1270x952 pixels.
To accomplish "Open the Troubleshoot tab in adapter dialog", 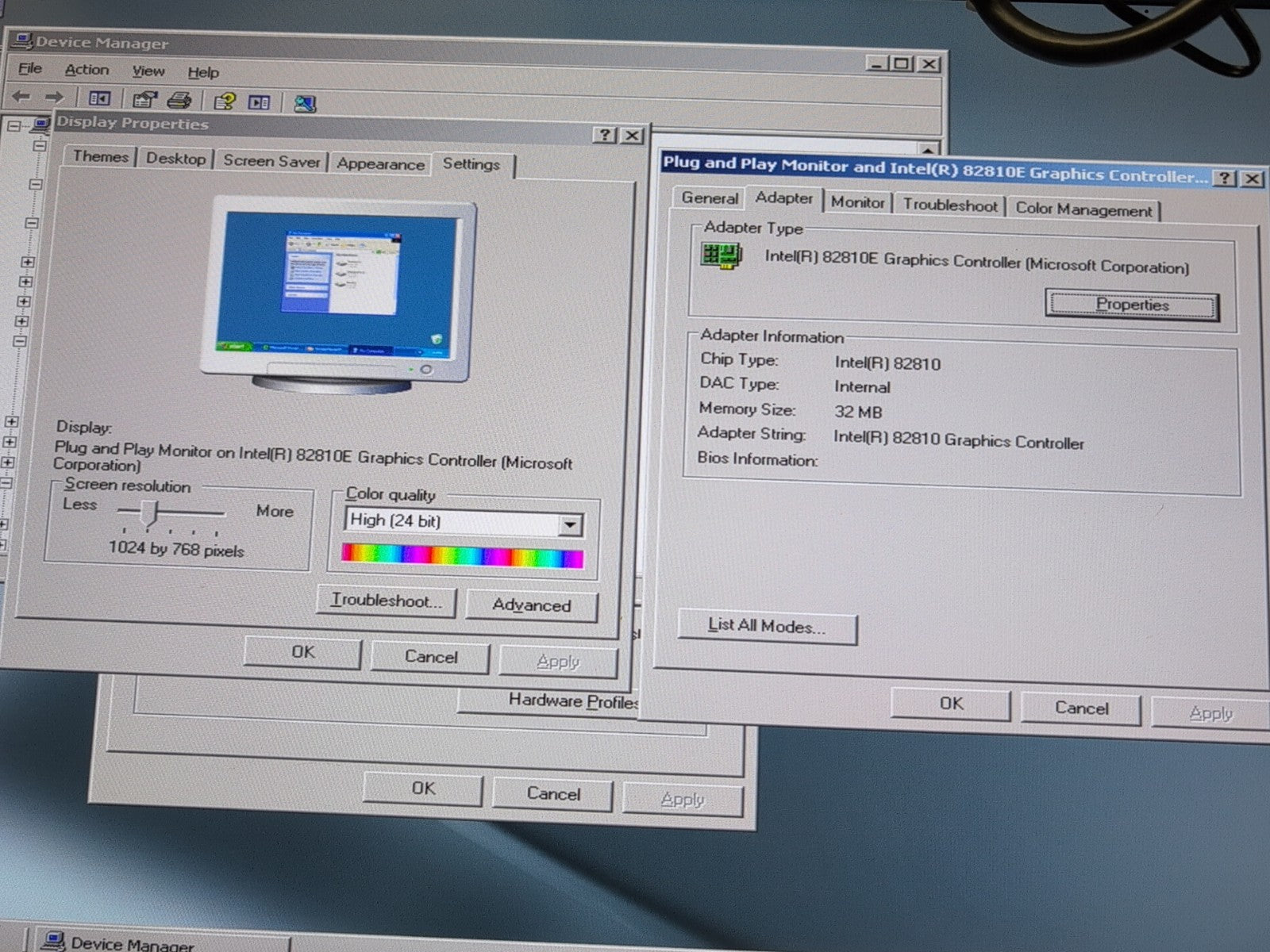I will pos(949,205).
